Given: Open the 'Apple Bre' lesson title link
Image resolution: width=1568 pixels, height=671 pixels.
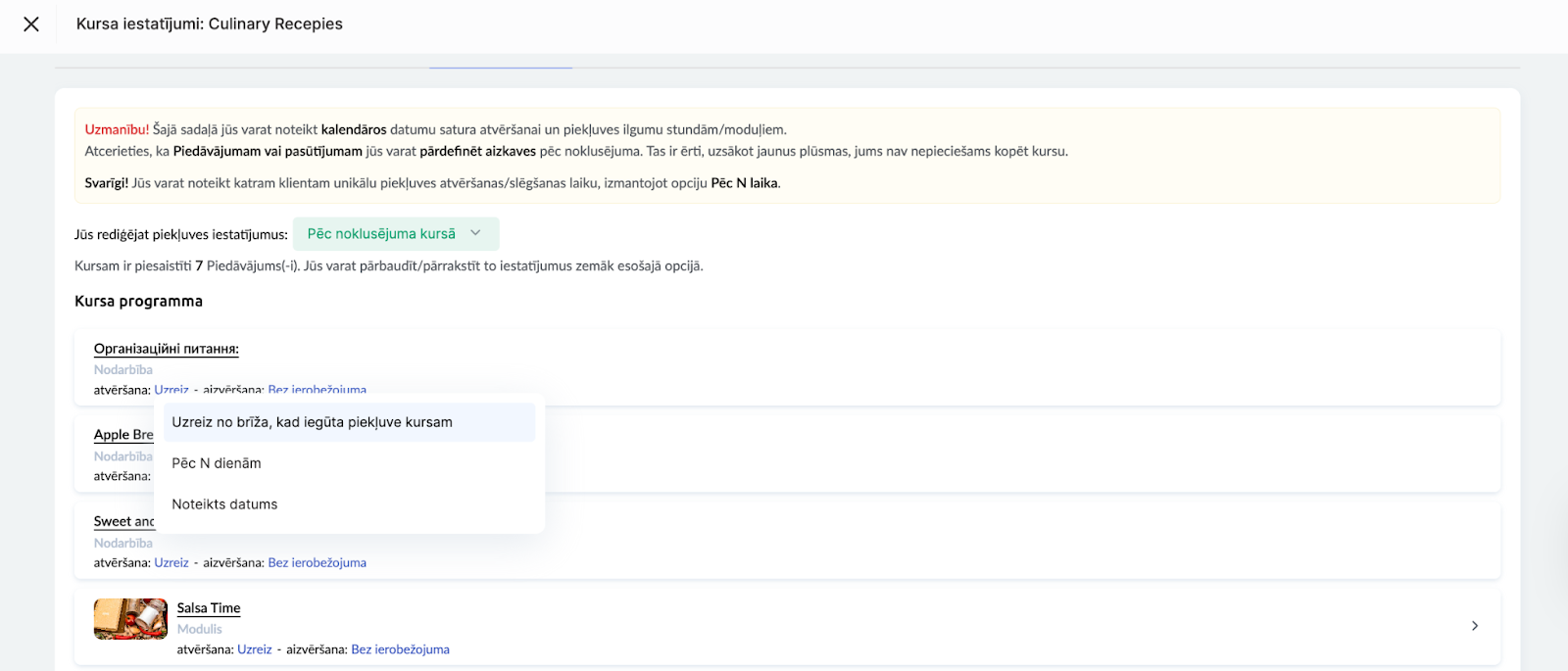Looking at the screenshot, I should (x=123, y=435).
